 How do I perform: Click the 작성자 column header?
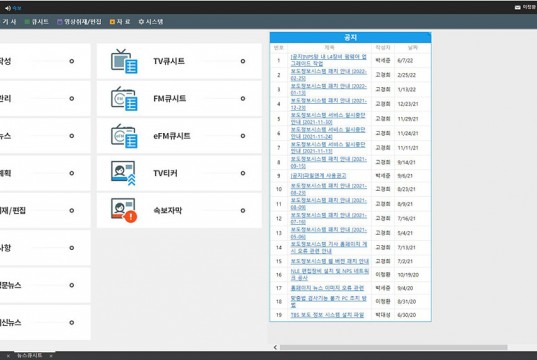point(383,48)
